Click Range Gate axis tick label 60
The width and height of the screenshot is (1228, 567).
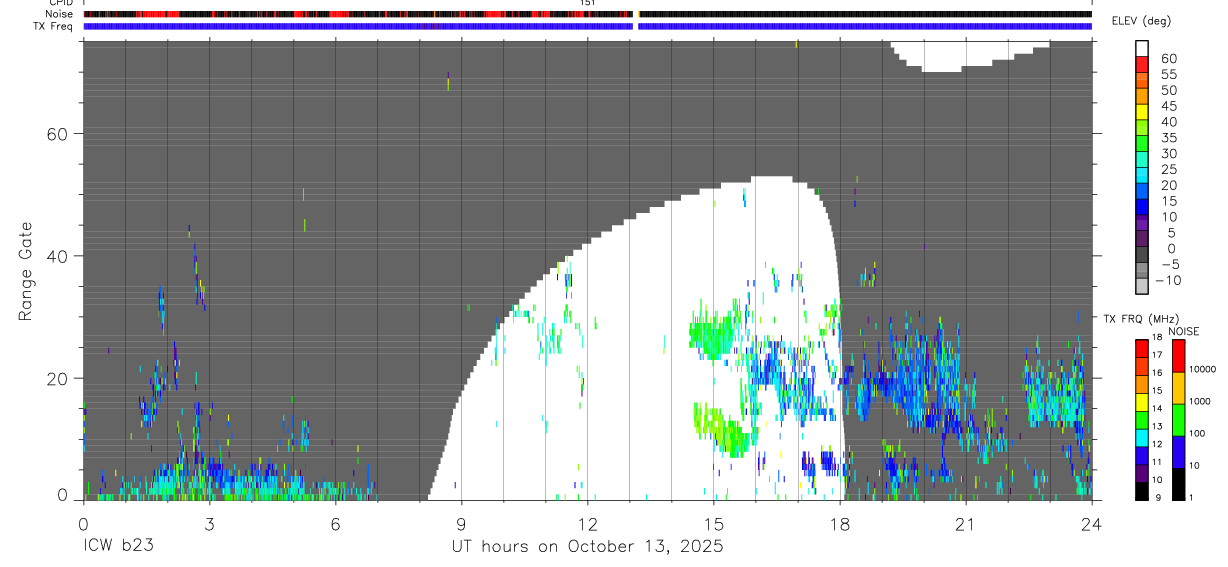tap(56, 134)
